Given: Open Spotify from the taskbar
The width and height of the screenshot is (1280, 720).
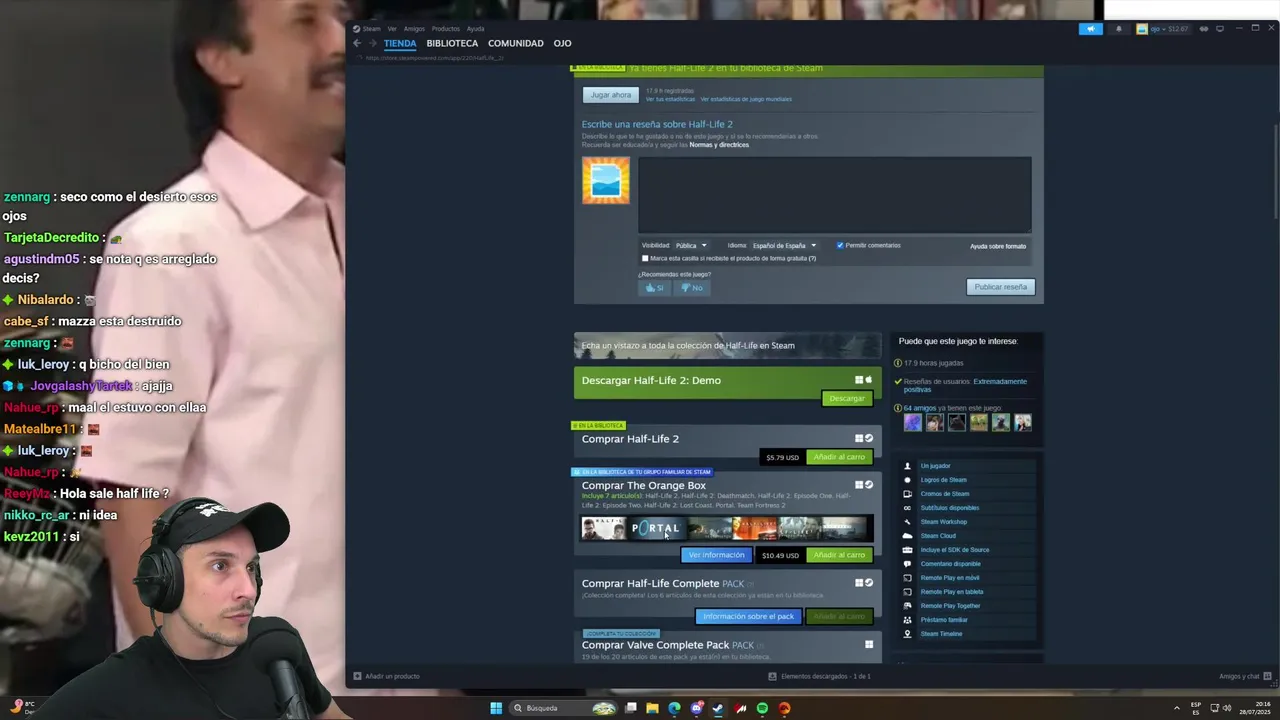Looking at the screenshot, I should tap(762, 708).
